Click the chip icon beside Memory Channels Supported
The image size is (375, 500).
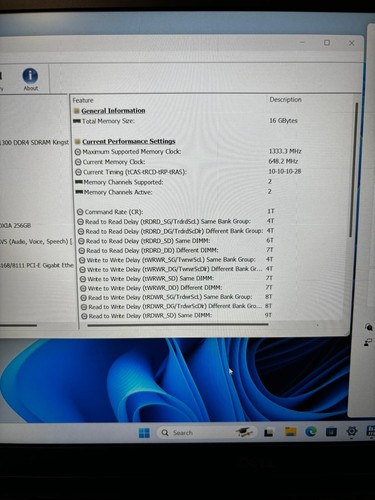(x=79, y=182)
